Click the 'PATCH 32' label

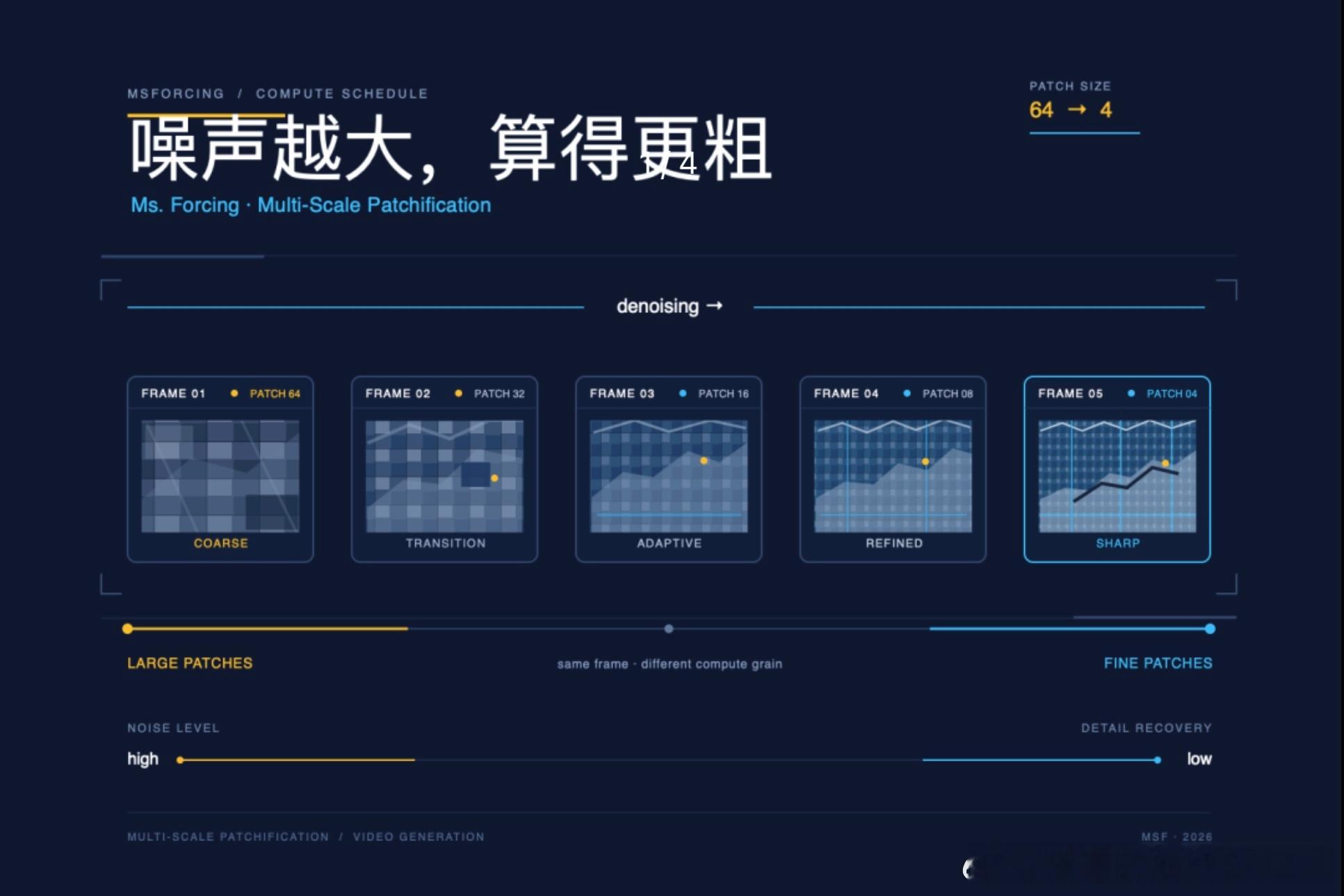tap(499, 393)
